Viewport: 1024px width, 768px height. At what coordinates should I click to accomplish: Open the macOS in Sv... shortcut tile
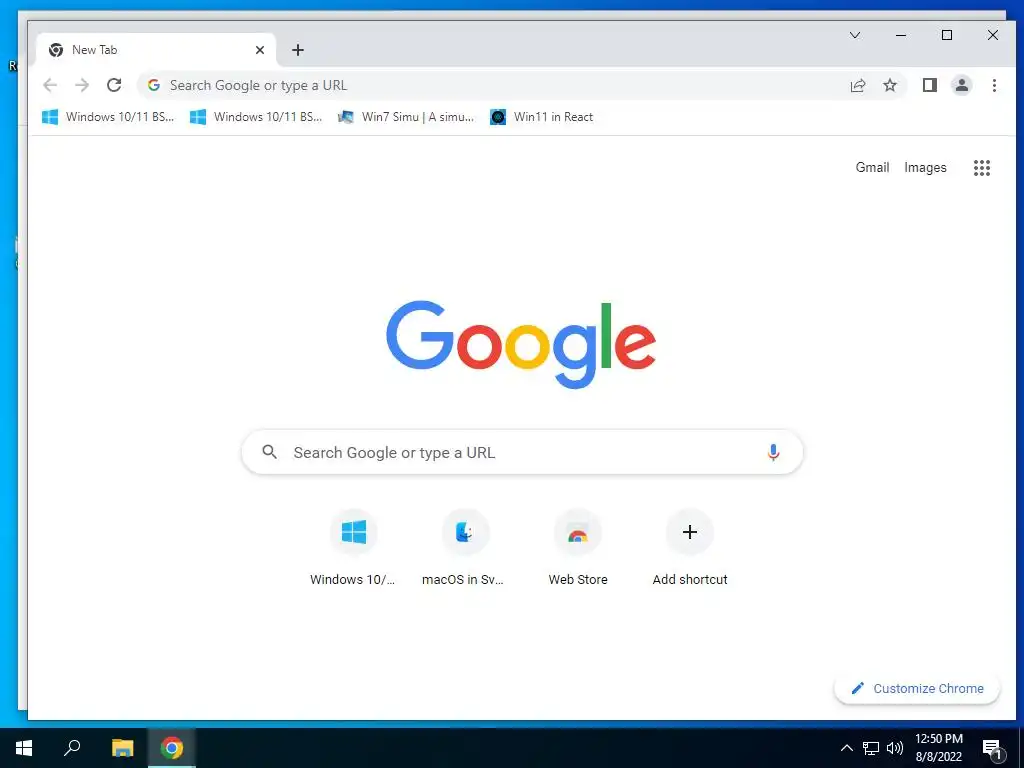(x=464, y=549)
